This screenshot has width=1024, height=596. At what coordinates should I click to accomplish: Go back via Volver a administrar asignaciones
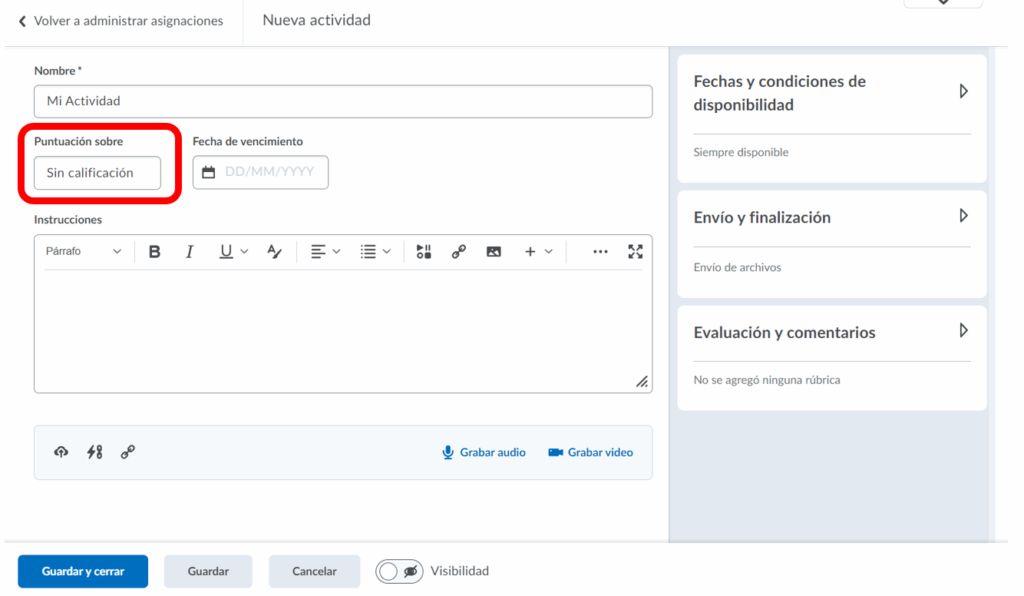pos(121,21)
